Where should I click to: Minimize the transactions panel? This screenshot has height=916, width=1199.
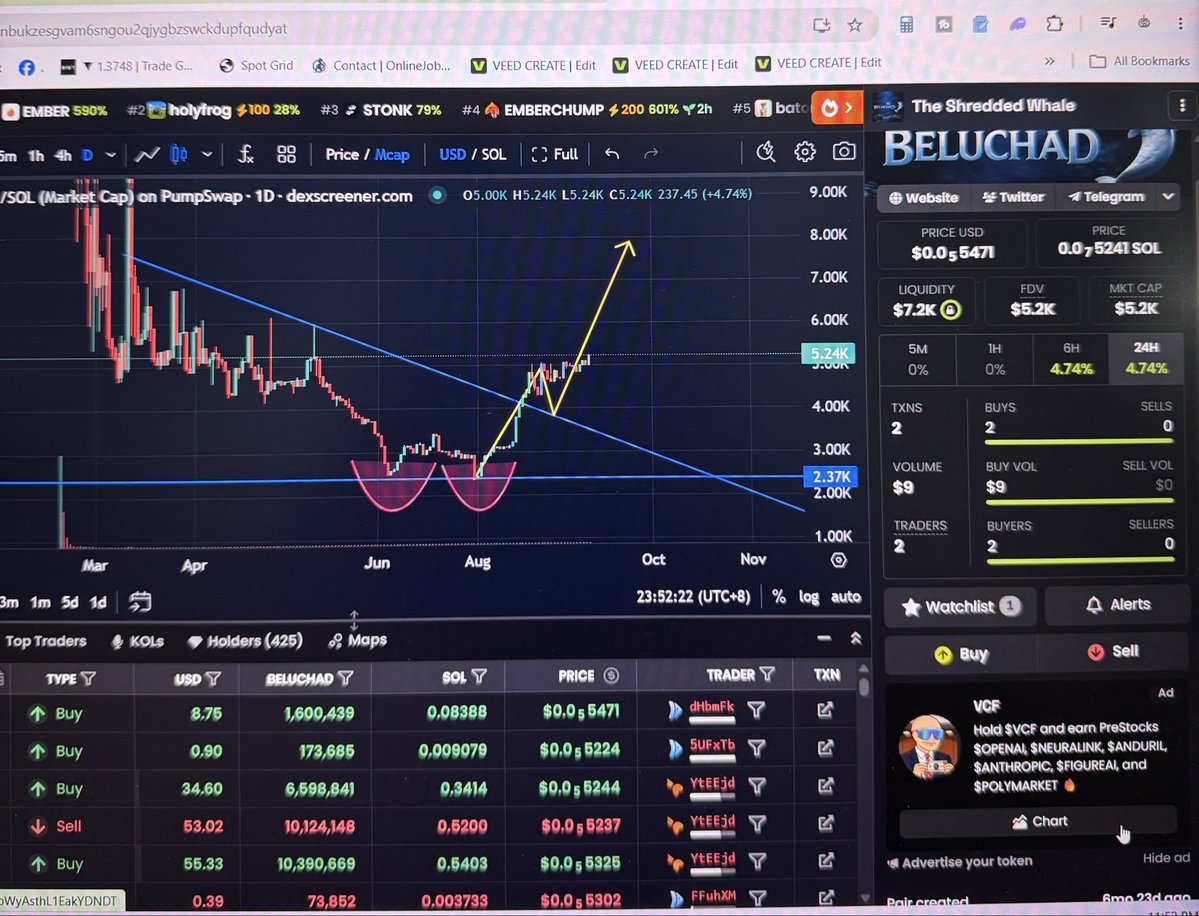(x=824, y=638)
